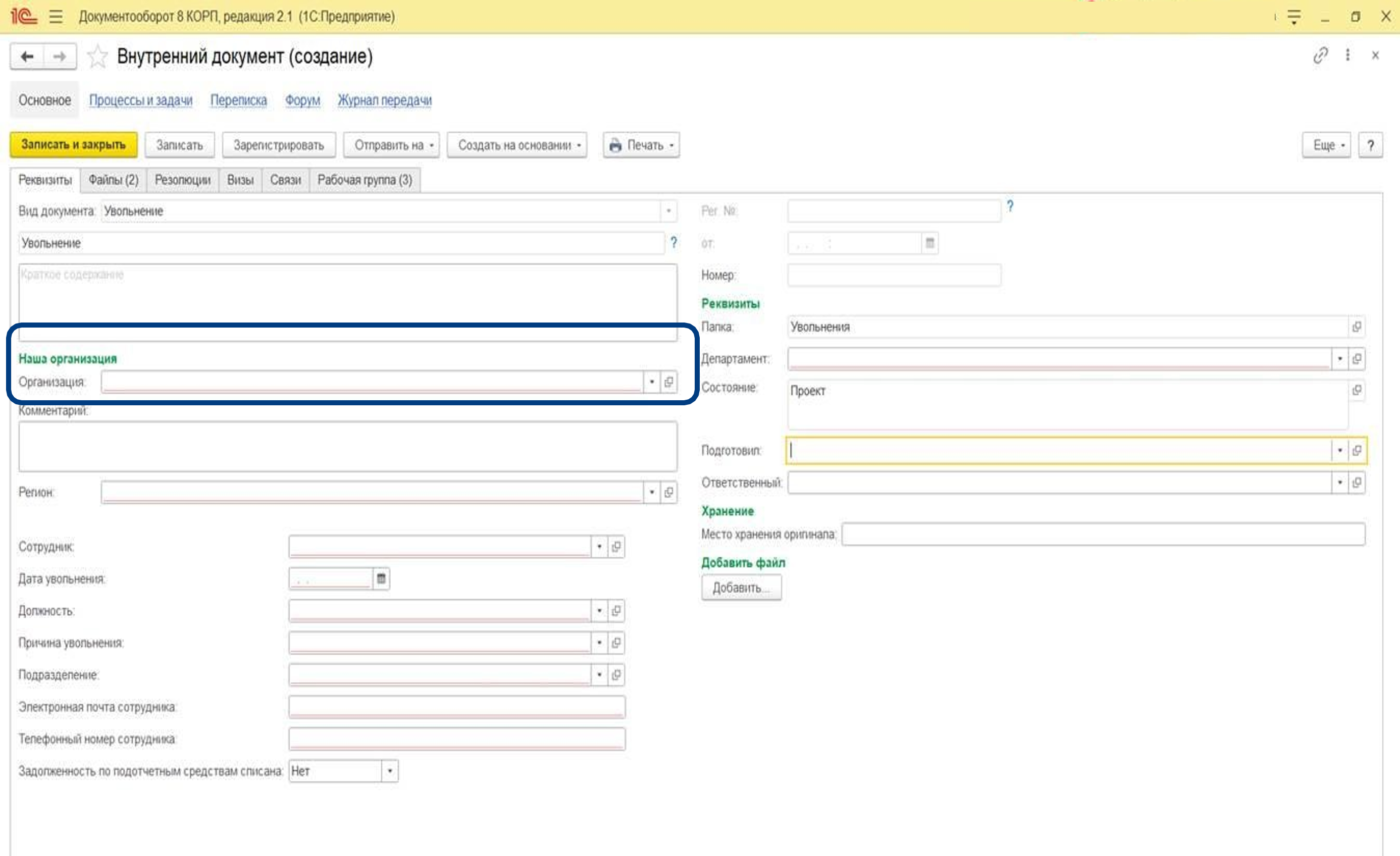Open calendar for the registration date field
Screen dimensions: 1400x856
click(x=929, y=243)
